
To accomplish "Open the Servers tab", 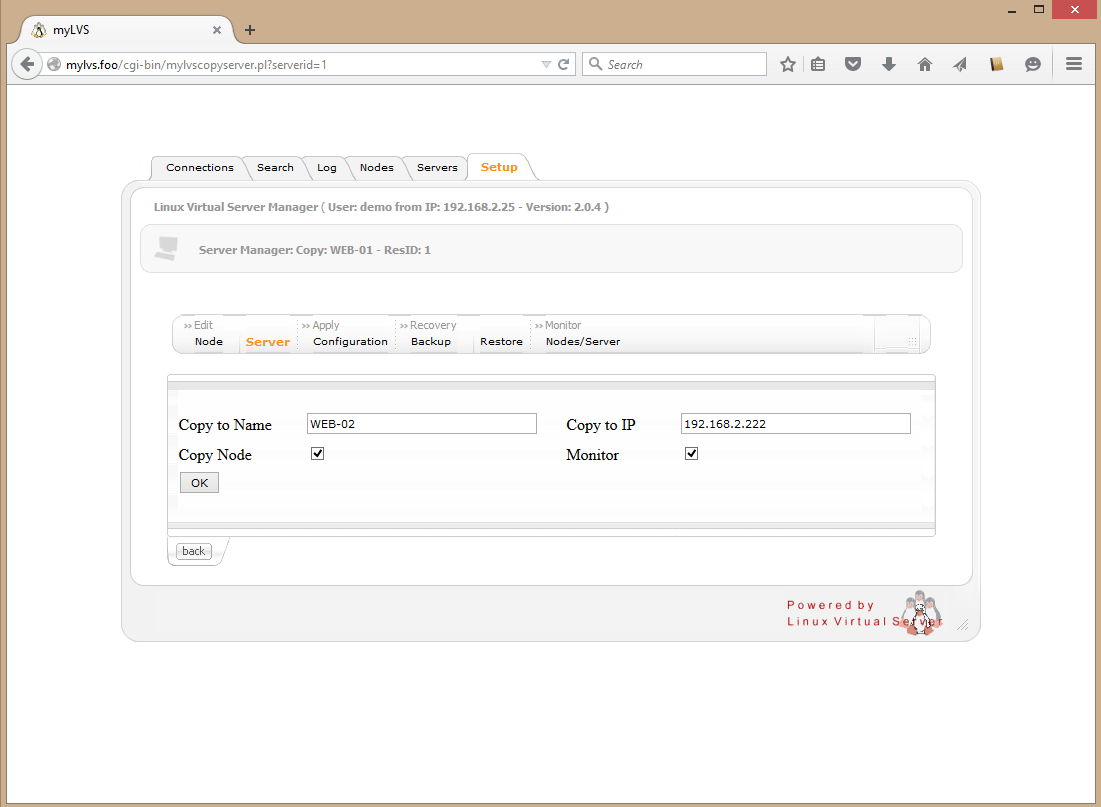I will tap(437, 168).
